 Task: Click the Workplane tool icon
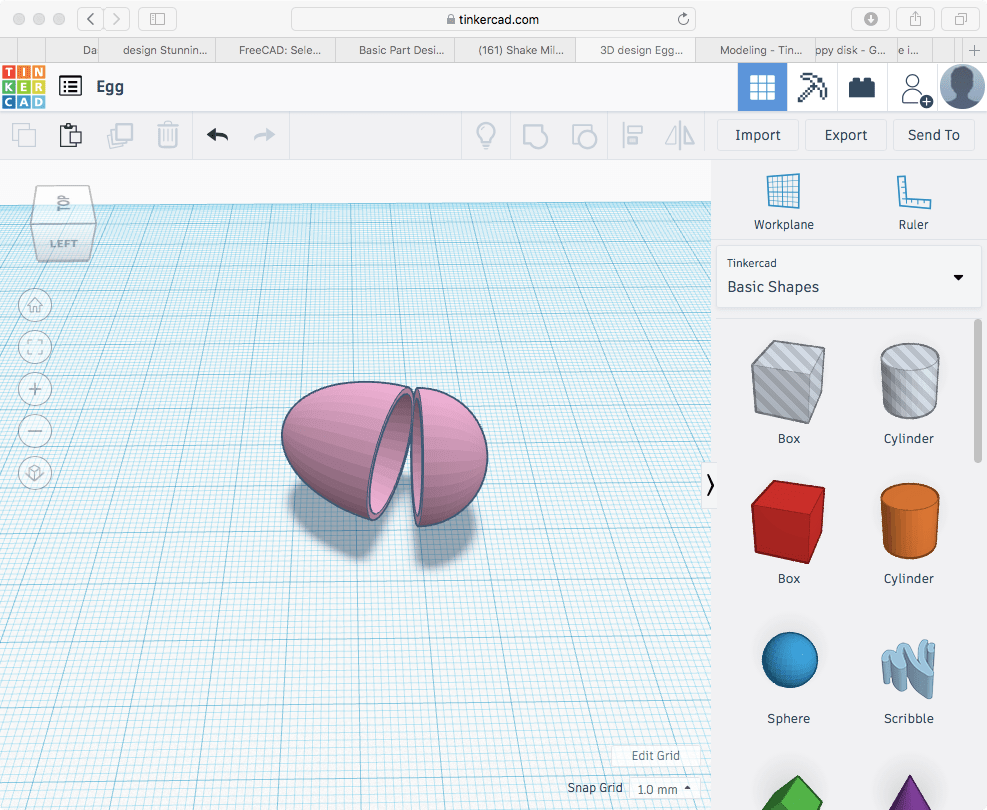coord(783,193)
